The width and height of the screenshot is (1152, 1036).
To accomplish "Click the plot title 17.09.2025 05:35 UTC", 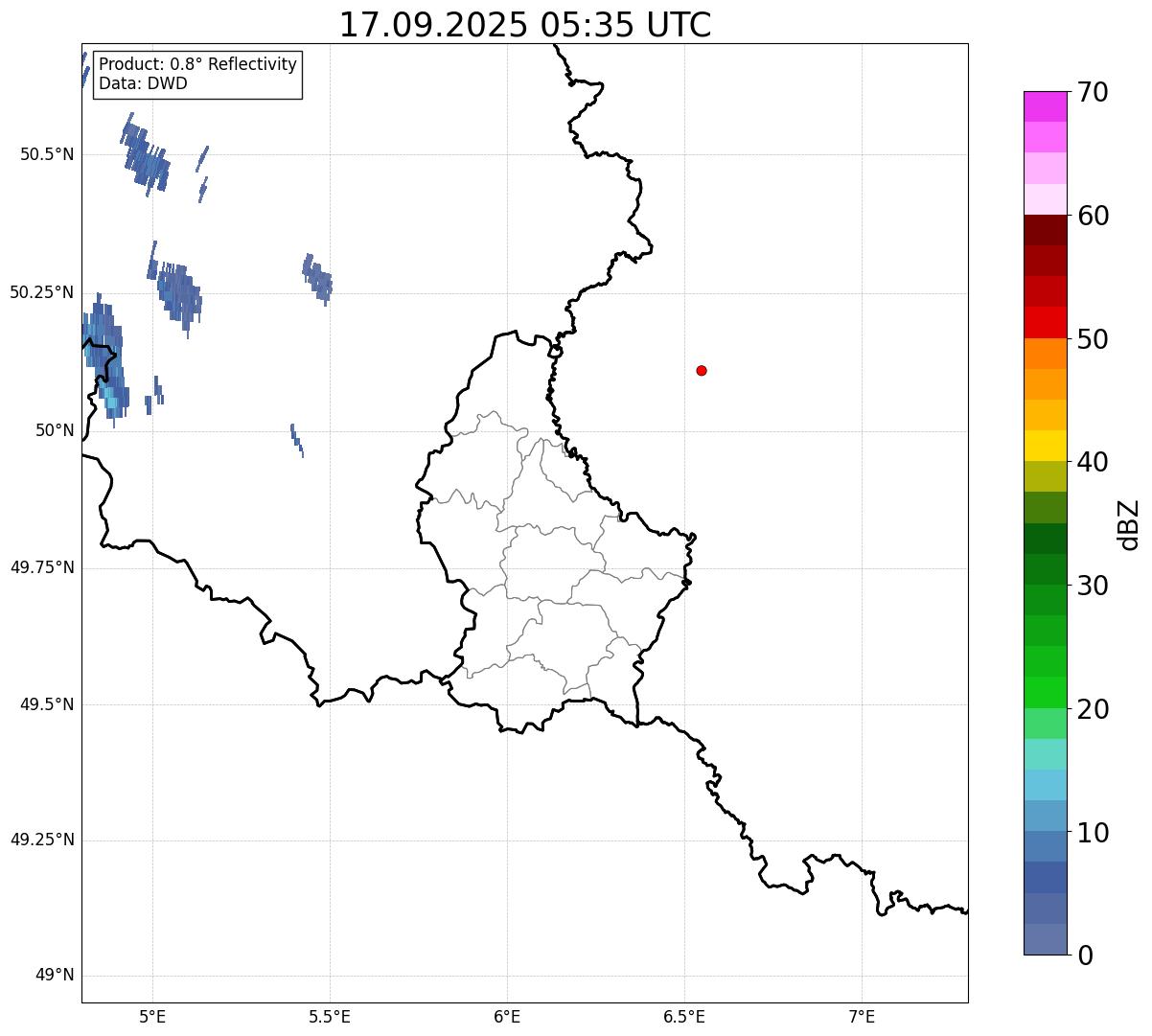I will pyautogui.click(x=525, y=25).
